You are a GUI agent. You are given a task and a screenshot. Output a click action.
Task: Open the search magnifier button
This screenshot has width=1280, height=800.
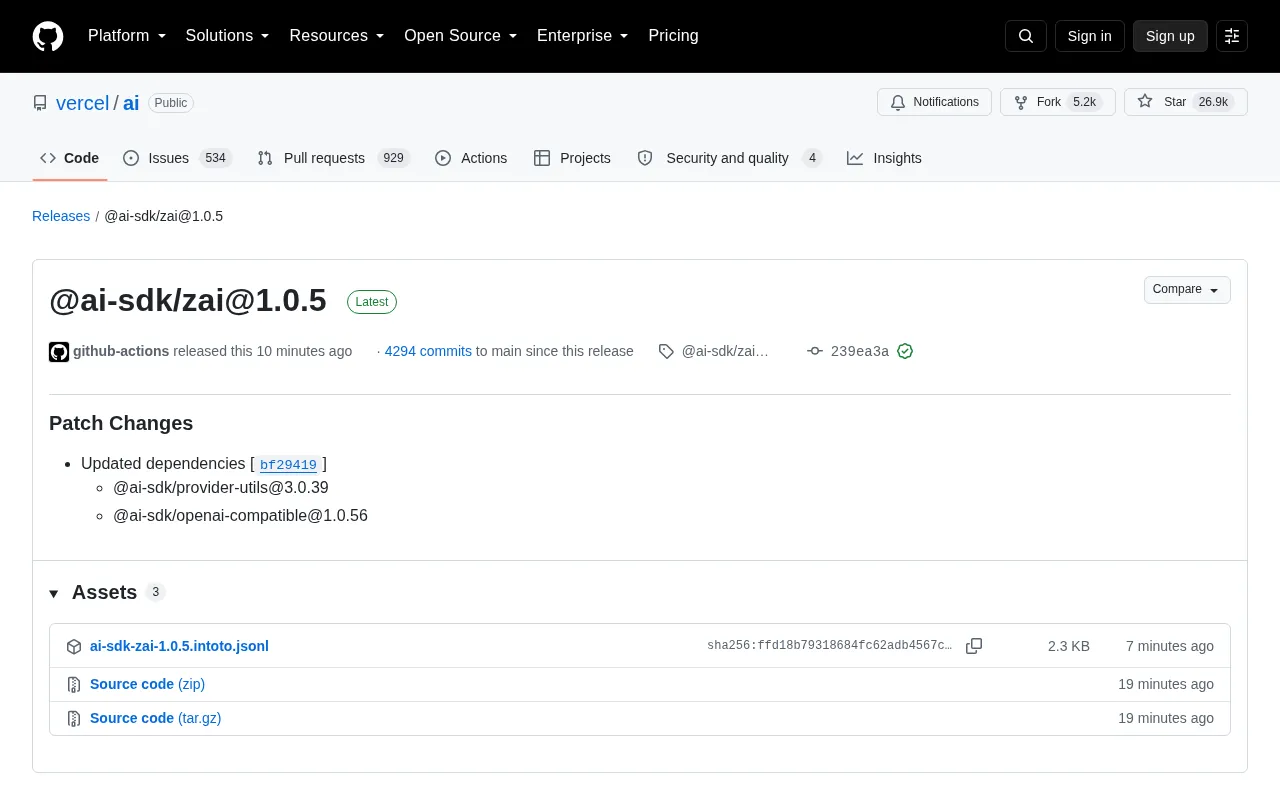coord(1026,36)
